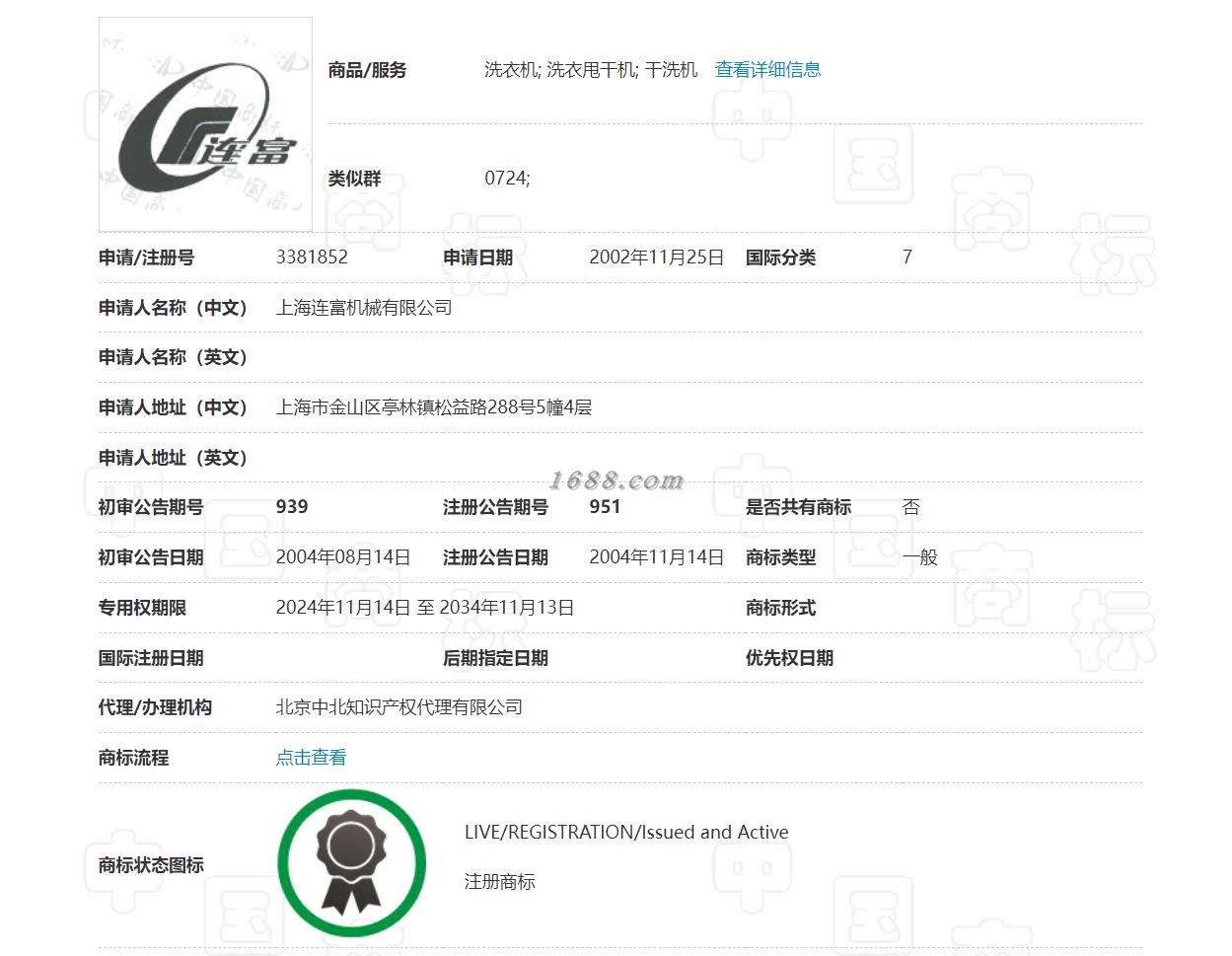Click the 连富 trademark logo image
Viewport: 1232px width, 956px height.
205,124
